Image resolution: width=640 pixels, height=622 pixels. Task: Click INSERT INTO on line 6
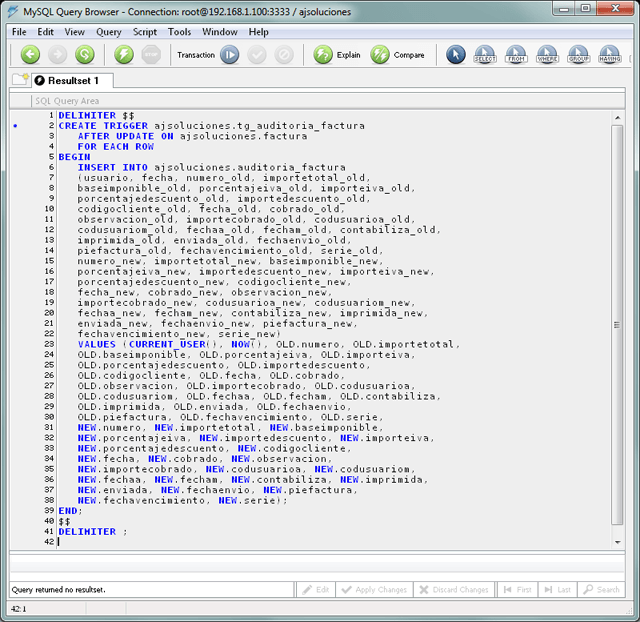[x=113, y=167]
